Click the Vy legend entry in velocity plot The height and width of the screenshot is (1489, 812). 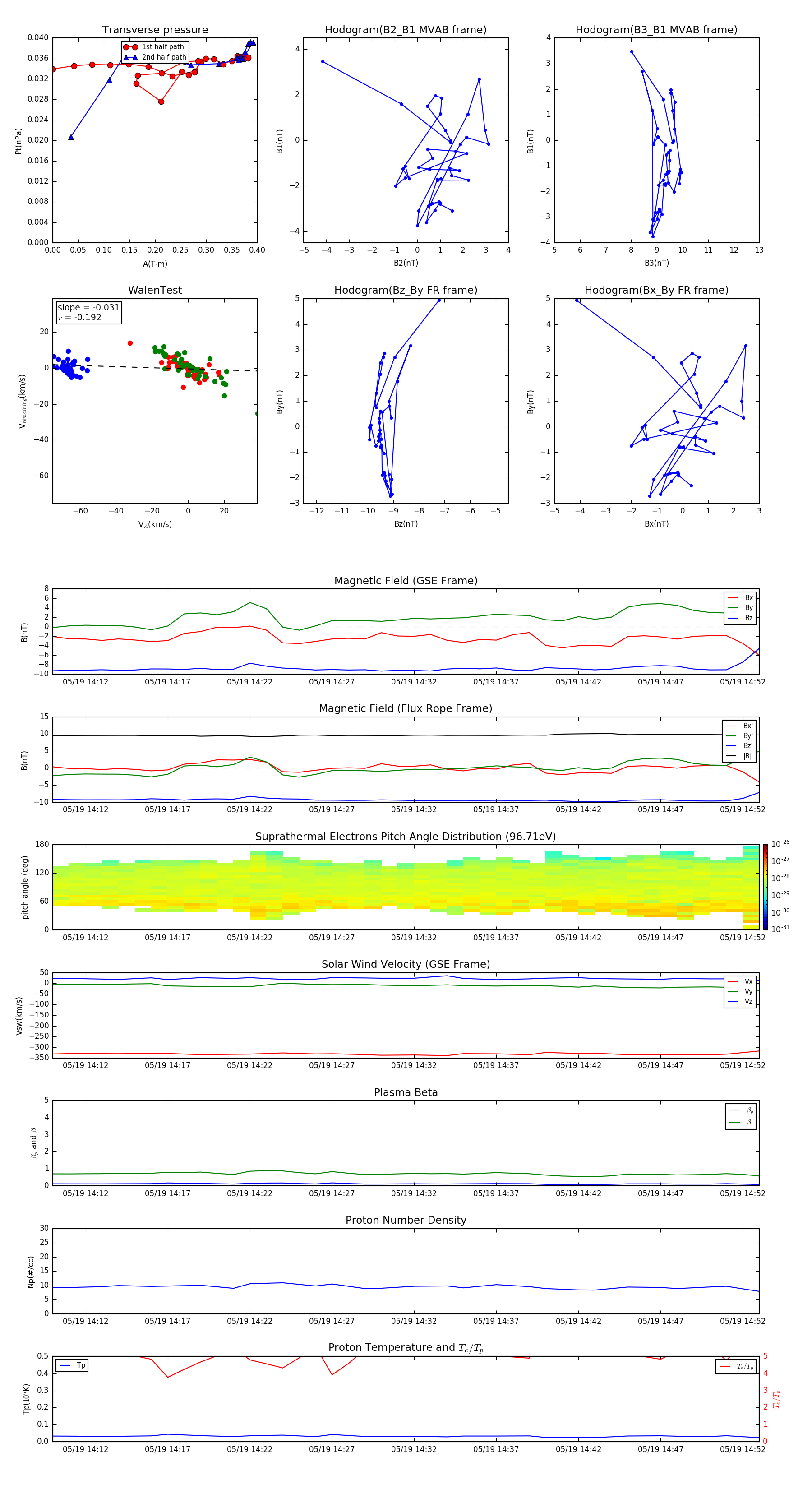[x=741, y=992]
